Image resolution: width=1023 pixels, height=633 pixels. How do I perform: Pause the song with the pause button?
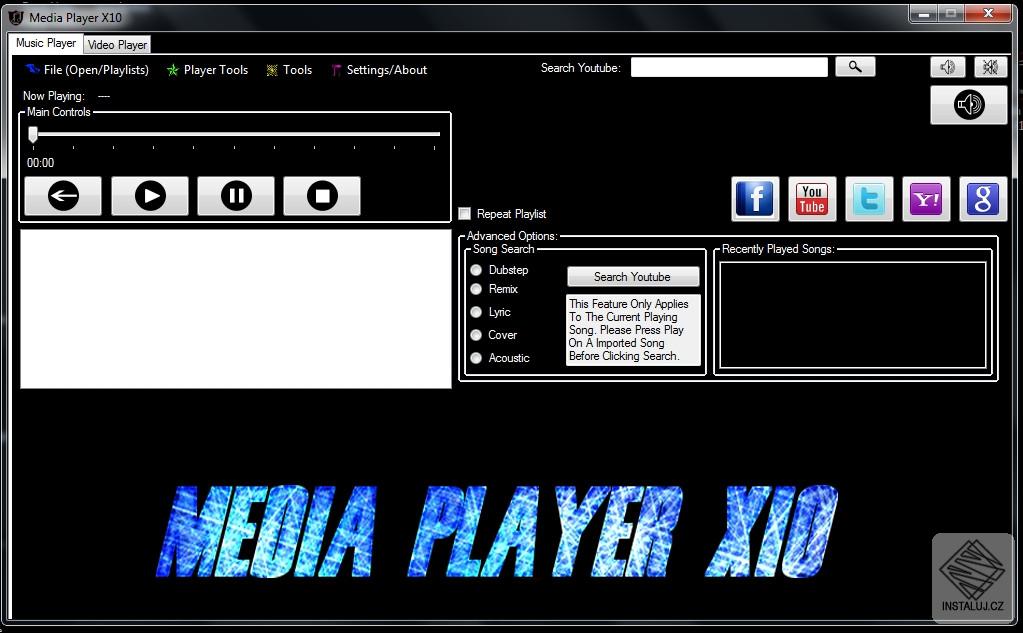[235, 196]
